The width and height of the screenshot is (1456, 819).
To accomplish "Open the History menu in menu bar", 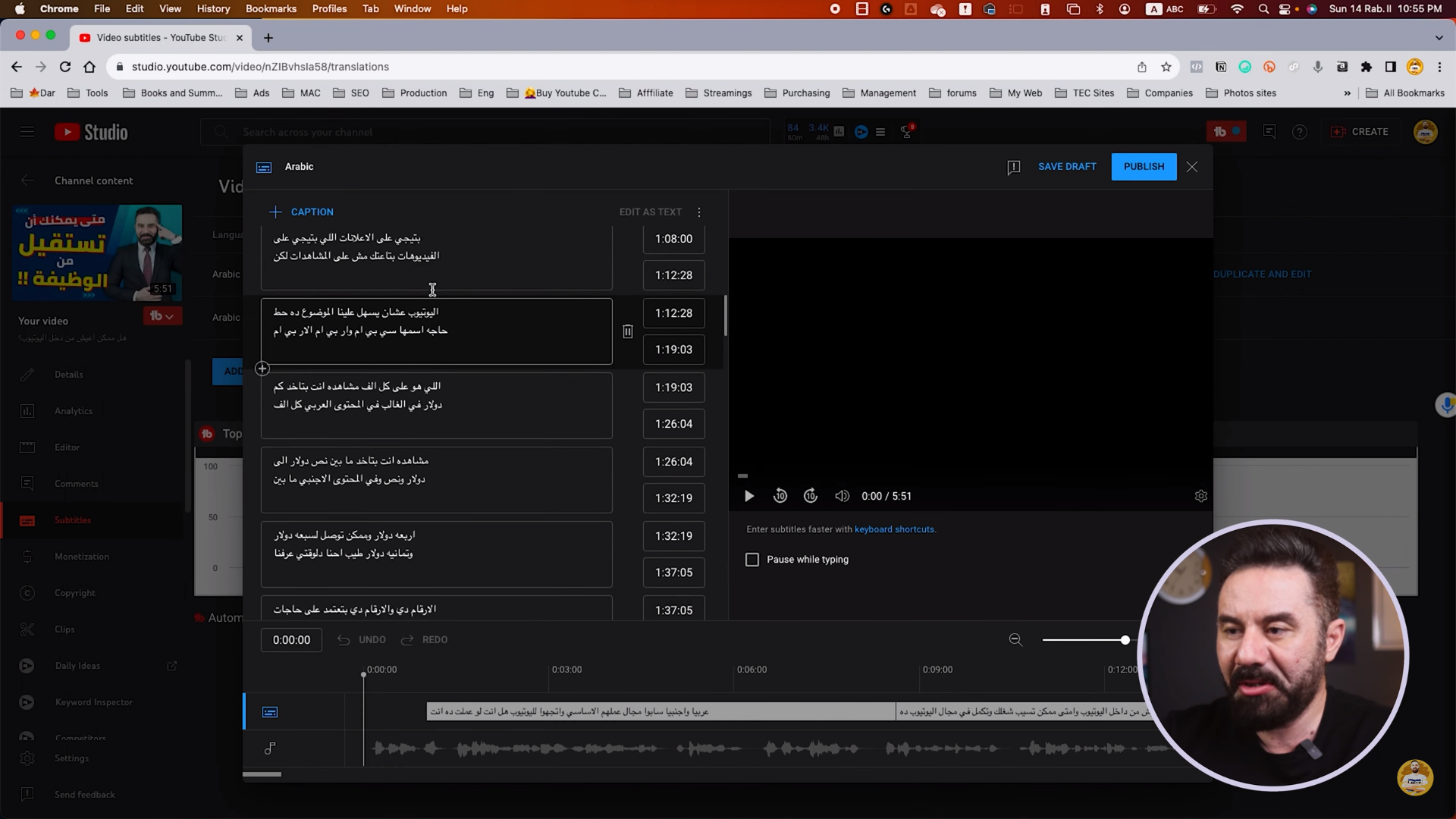I will 213,8.
